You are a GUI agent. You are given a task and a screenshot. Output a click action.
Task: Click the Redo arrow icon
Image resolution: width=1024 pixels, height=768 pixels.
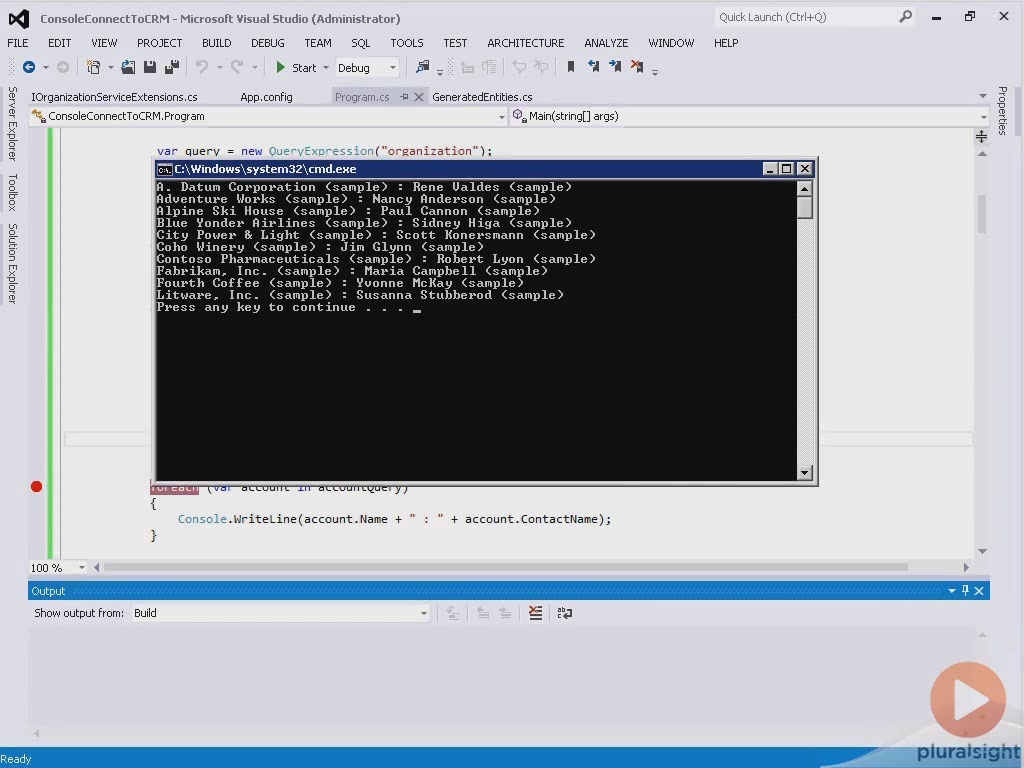[x=237, y=67]
